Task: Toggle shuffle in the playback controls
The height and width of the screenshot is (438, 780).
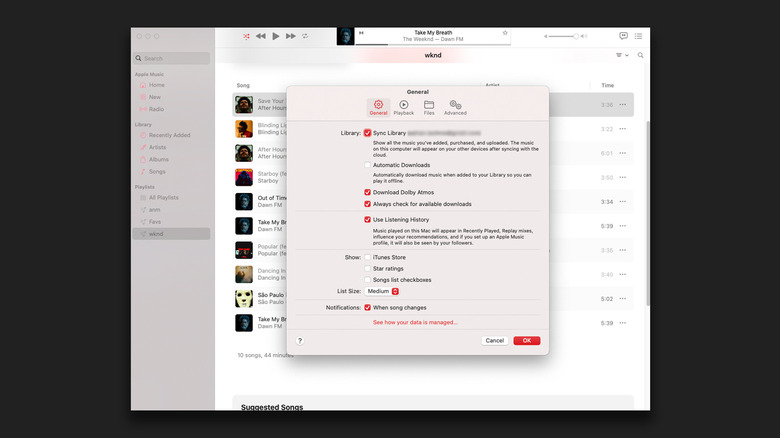Action: click(x=247, y=36)
